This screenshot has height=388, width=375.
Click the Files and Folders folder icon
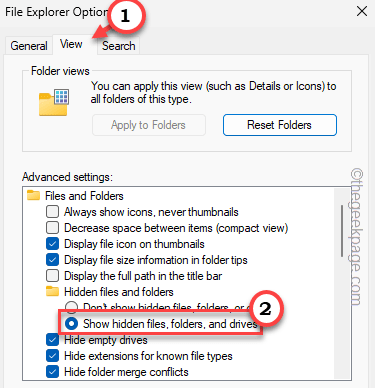[x=33, y=195]
